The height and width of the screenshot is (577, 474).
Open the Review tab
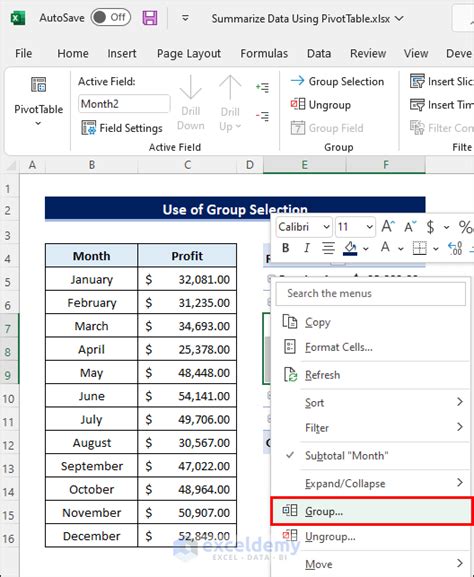(368, 53)
